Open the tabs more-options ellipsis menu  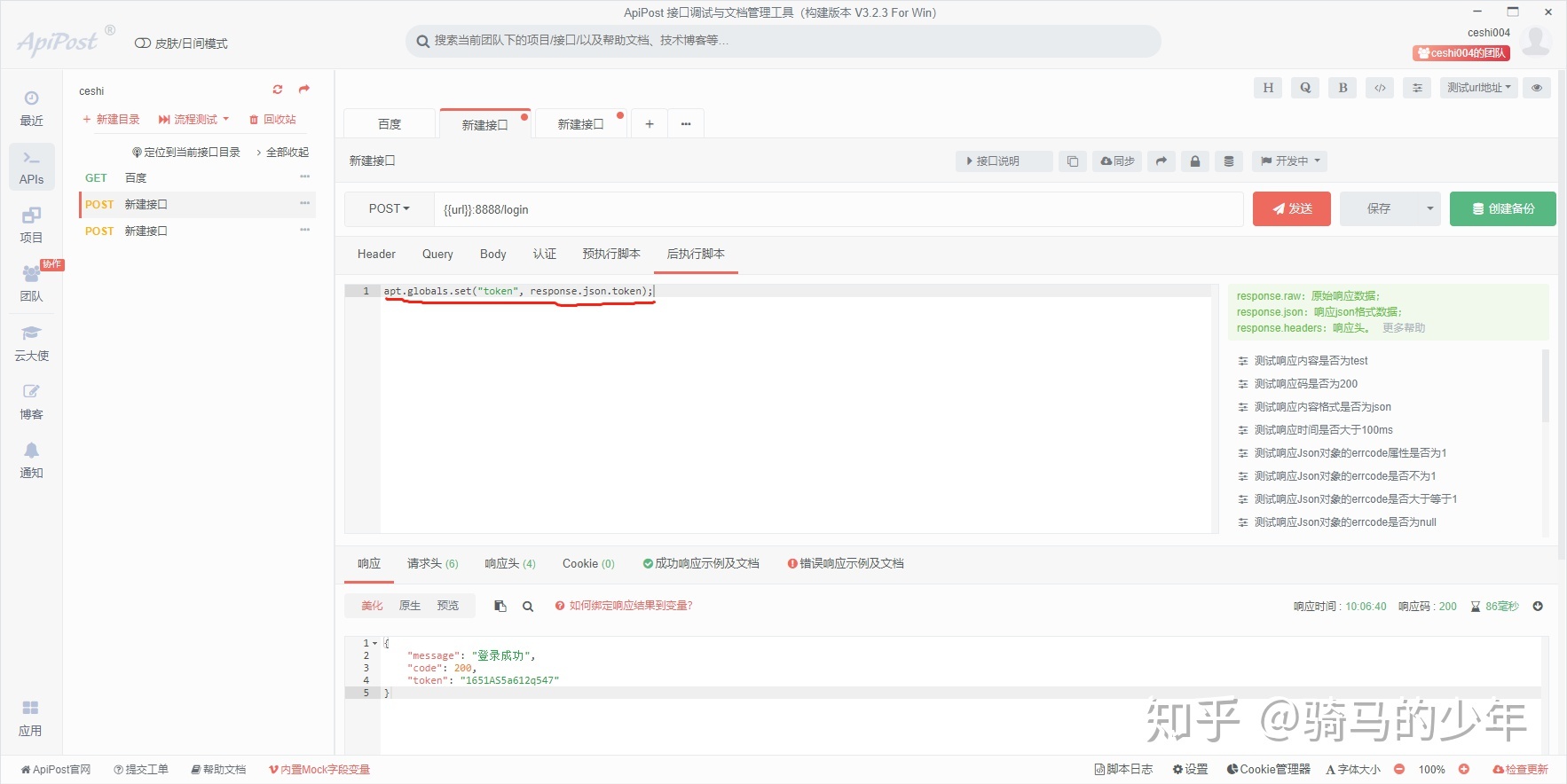(686, 124)
